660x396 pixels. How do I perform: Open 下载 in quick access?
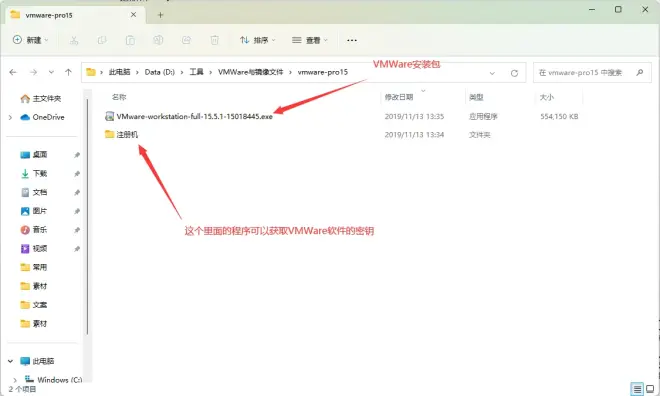[x=34, y=173]
